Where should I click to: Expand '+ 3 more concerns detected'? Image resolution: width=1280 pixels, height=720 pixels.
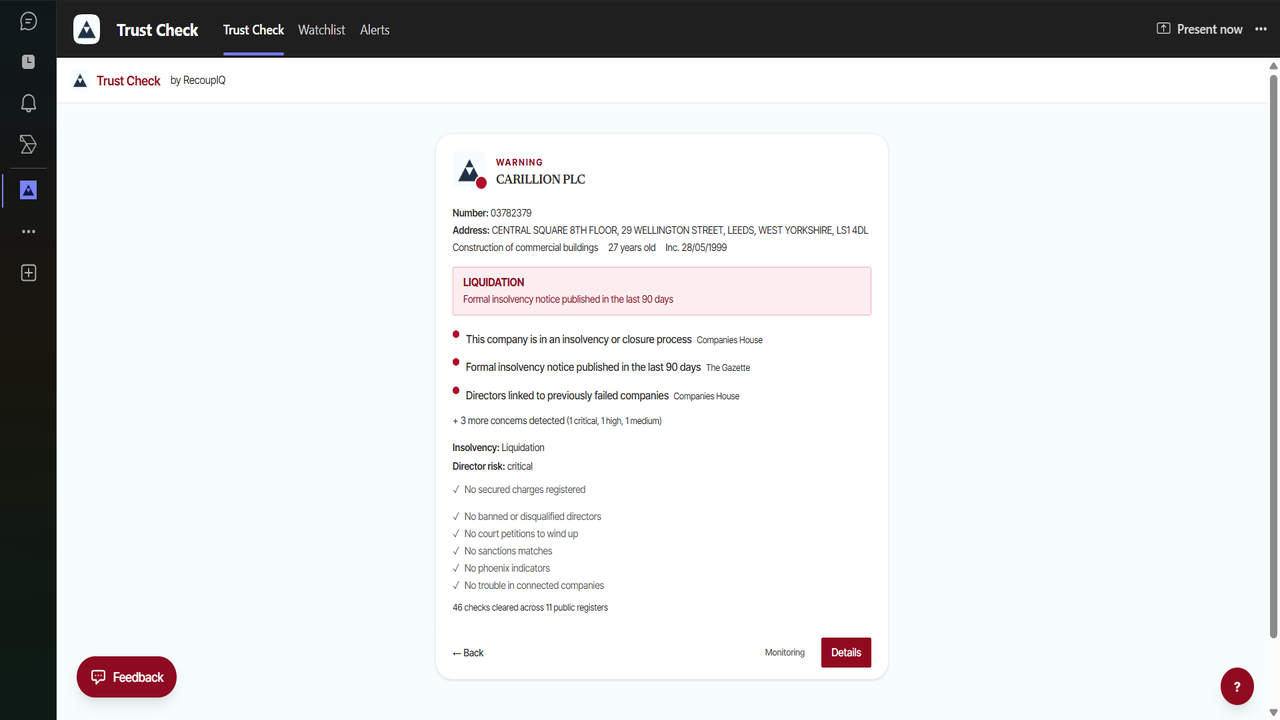(x=557, y=421)
